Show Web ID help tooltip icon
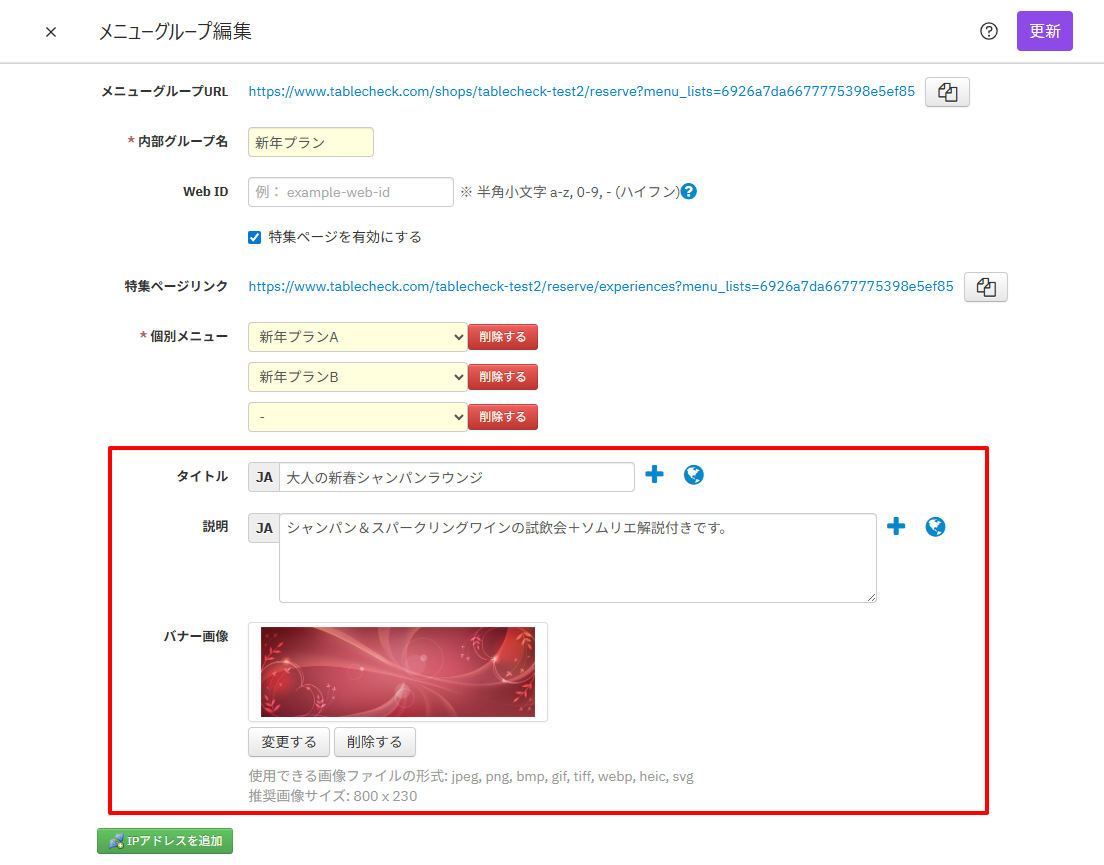Image resolution: width=1104 pixels, height=865 pixels. tap(689, 191)
